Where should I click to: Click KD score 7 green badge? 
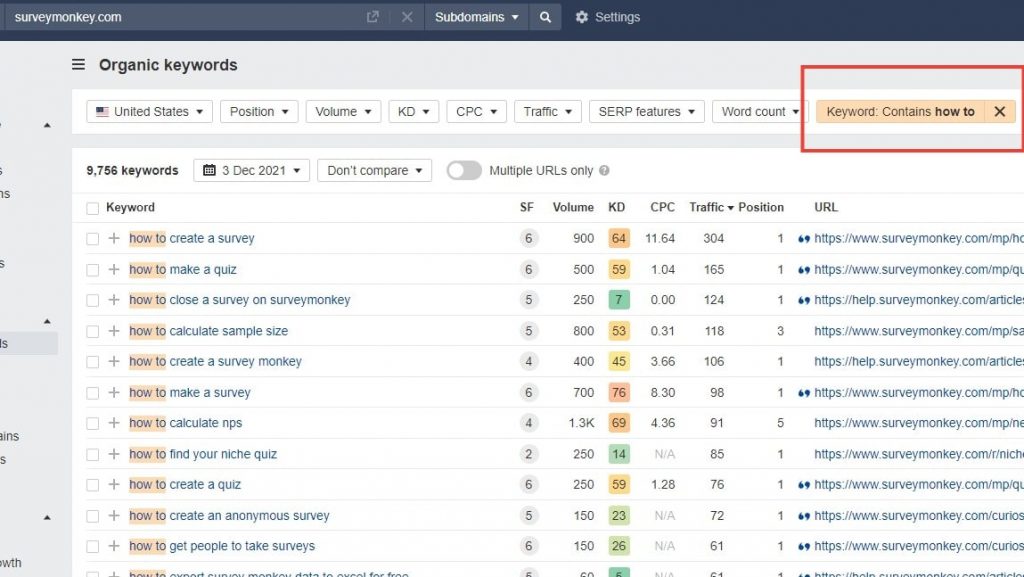click(618, 300)
